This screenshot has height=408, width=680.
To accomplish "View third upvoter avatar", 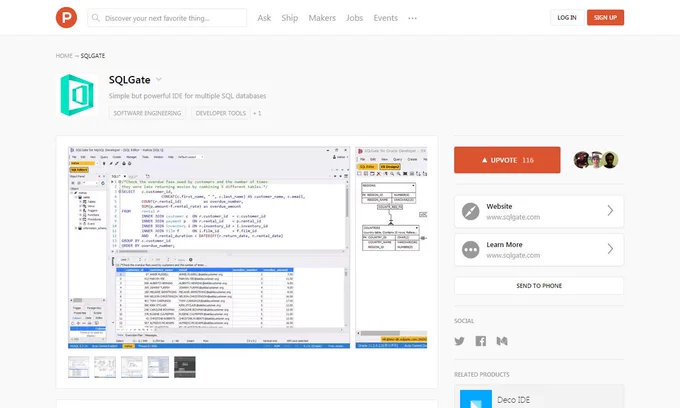I will point(610,160).
